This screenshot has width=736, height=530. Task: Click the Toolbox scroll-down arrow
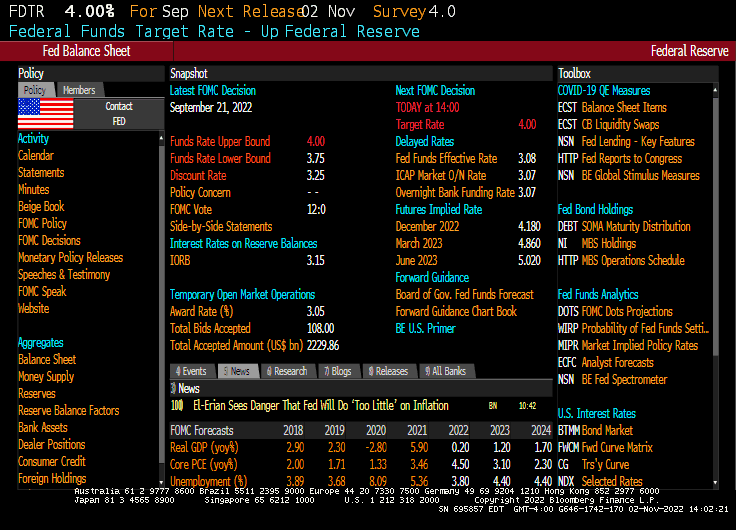[x=715, y=482]
